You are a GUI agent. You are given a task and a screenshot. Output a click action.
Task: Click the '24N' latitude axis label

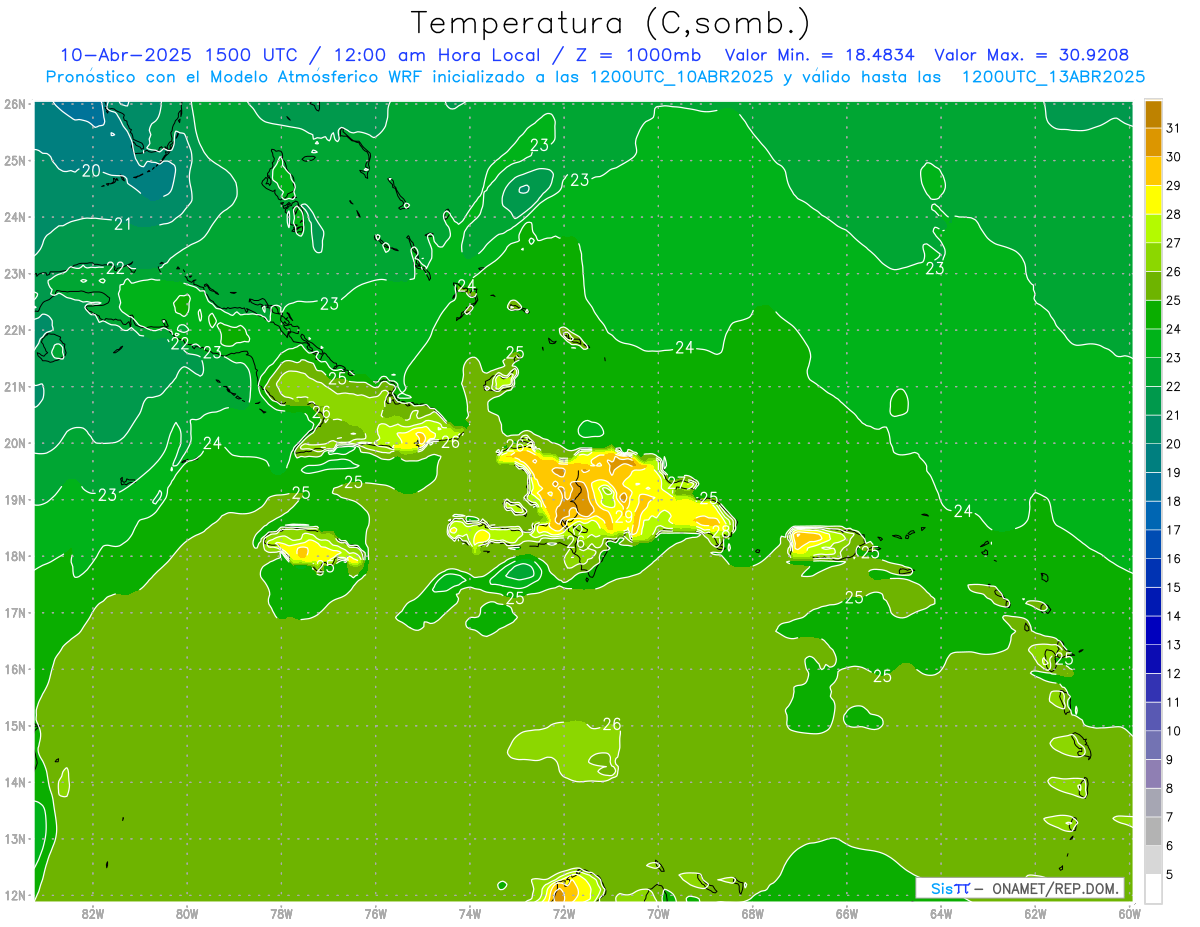[14, 217]
